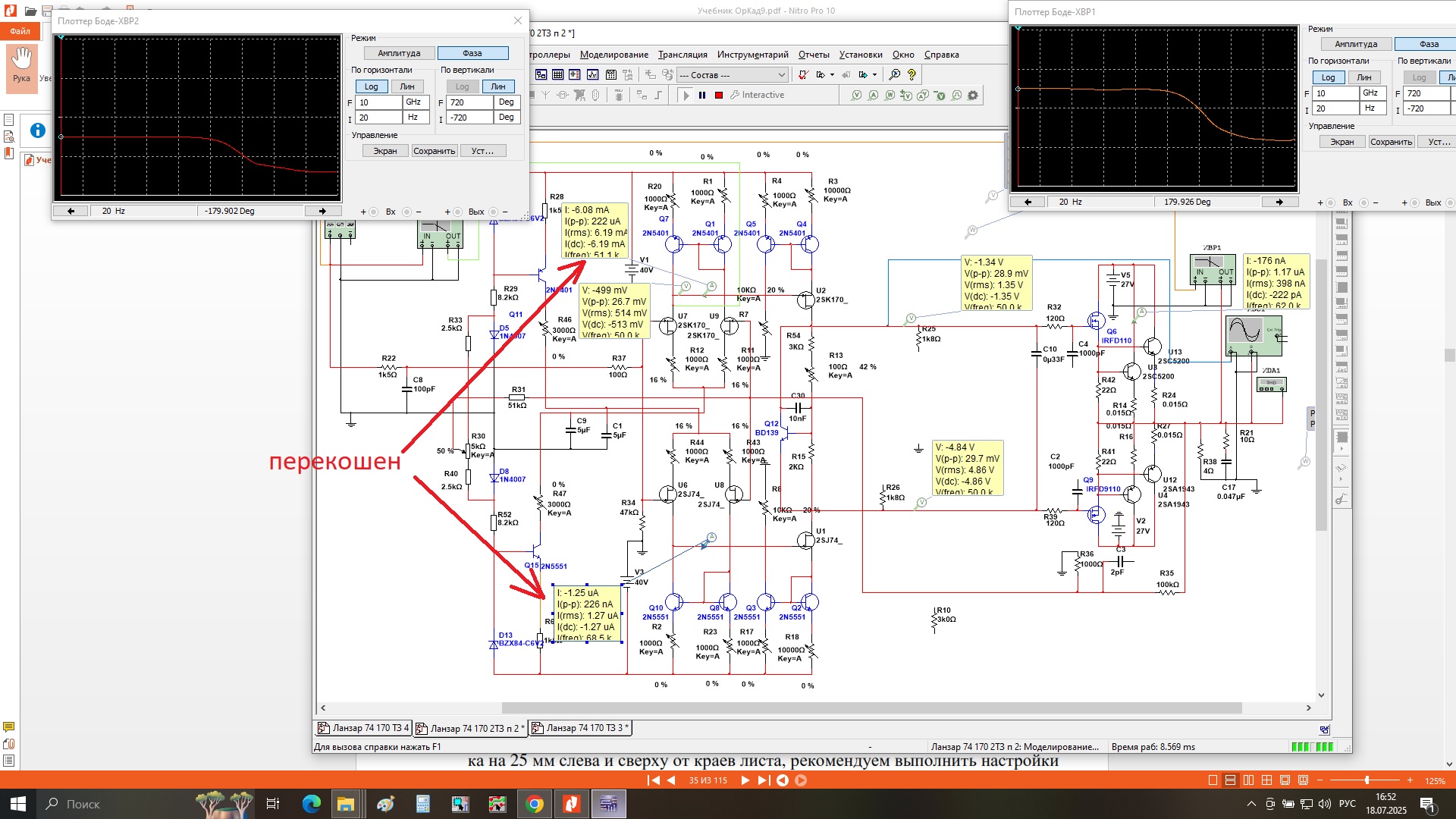Open the Grapher view icon
The width and height of the screenshot is (1456, 819).
click(x=592, y=75)
